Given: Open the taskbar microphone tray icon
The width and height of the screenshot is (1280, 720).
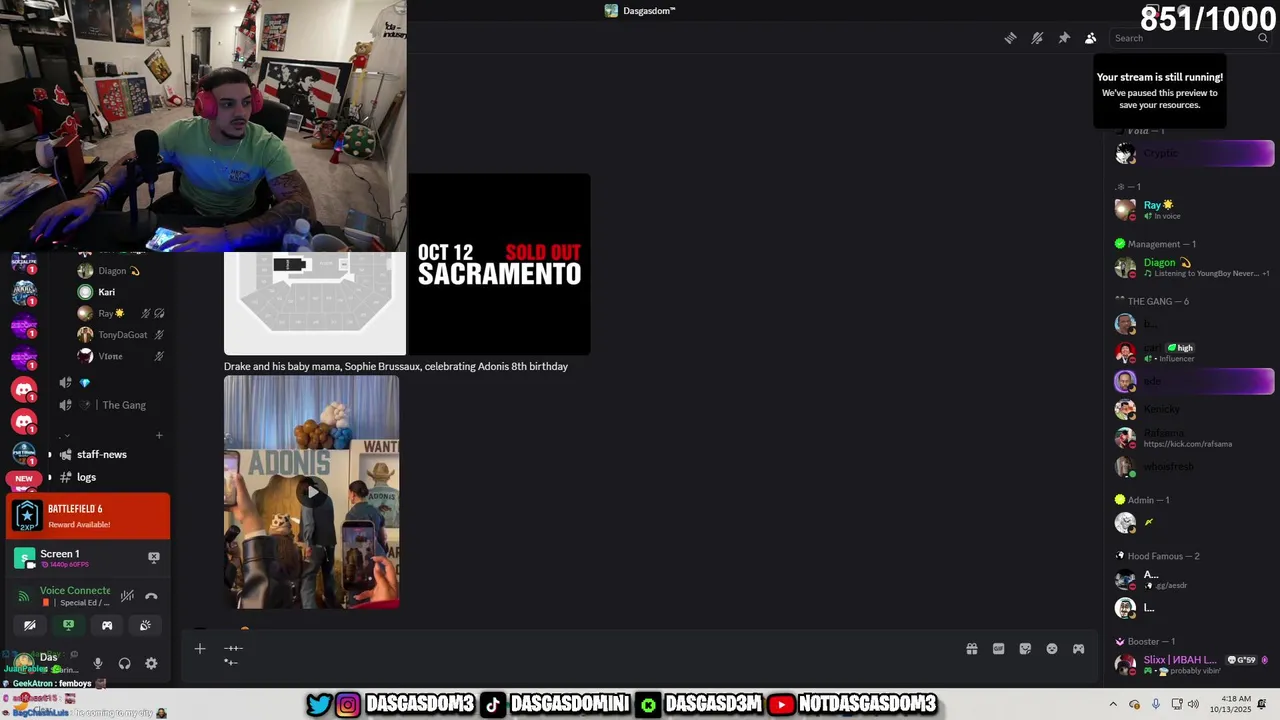Looking at the screenshot, I should (1156, 704).
